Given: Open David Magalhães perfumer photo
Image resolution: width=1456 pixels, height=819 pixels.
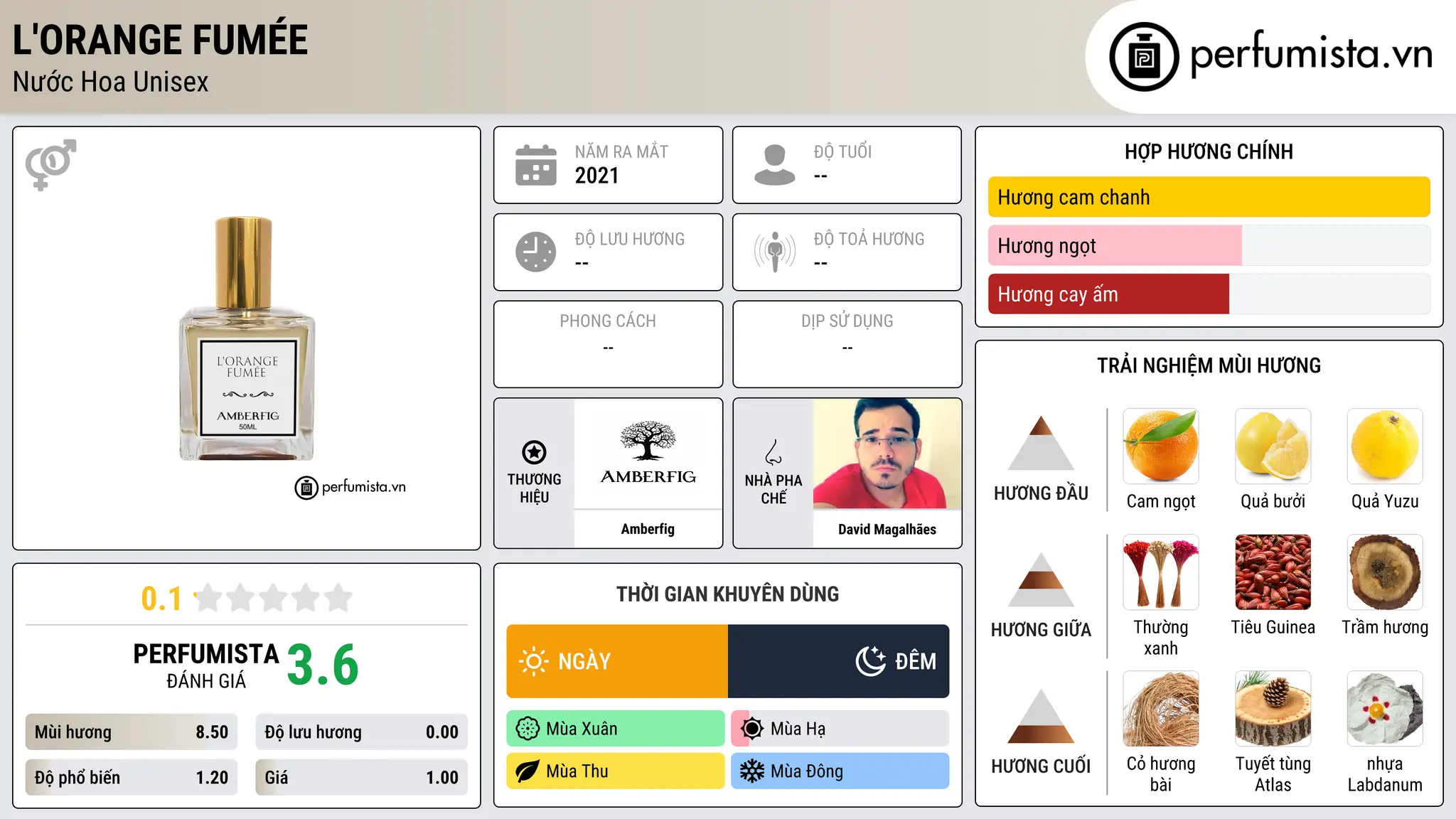Looking at the screenshot, I should (887, 454).
